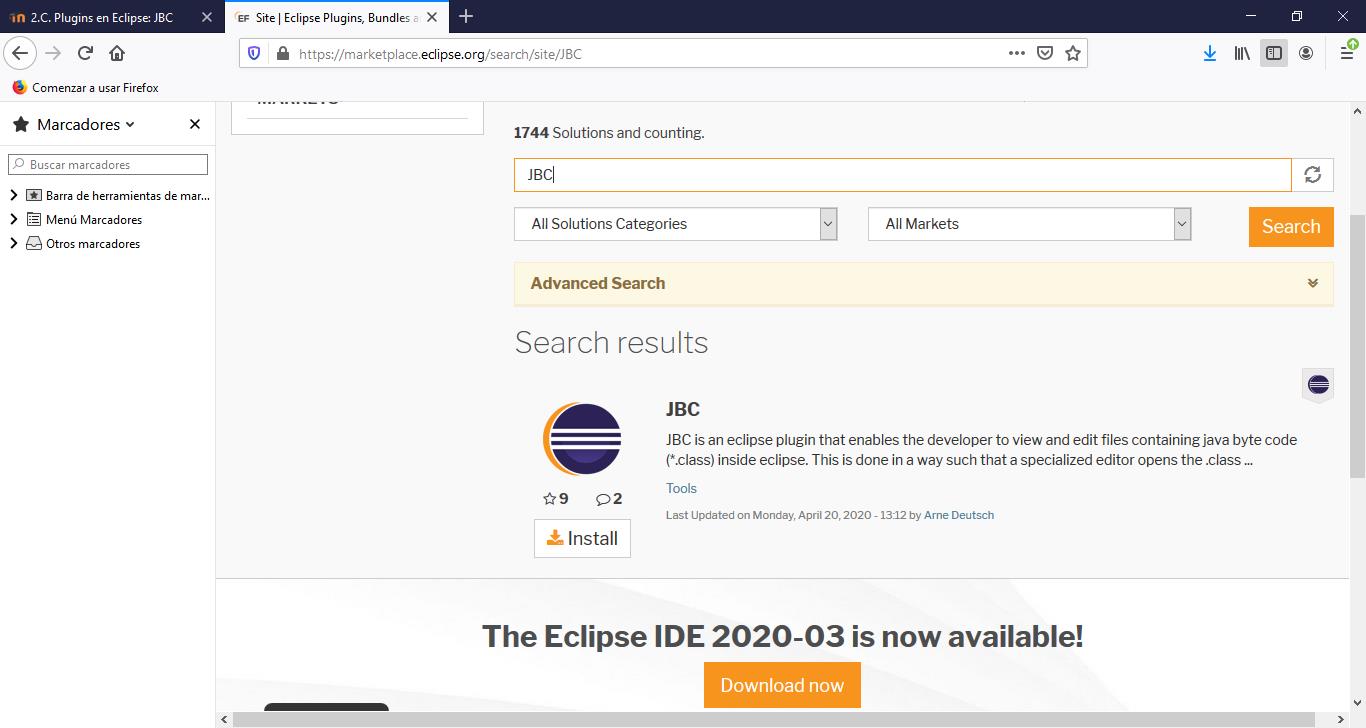
Task: Close the Plugins en Eclipse tab
Action: click(x=207, y=17)
